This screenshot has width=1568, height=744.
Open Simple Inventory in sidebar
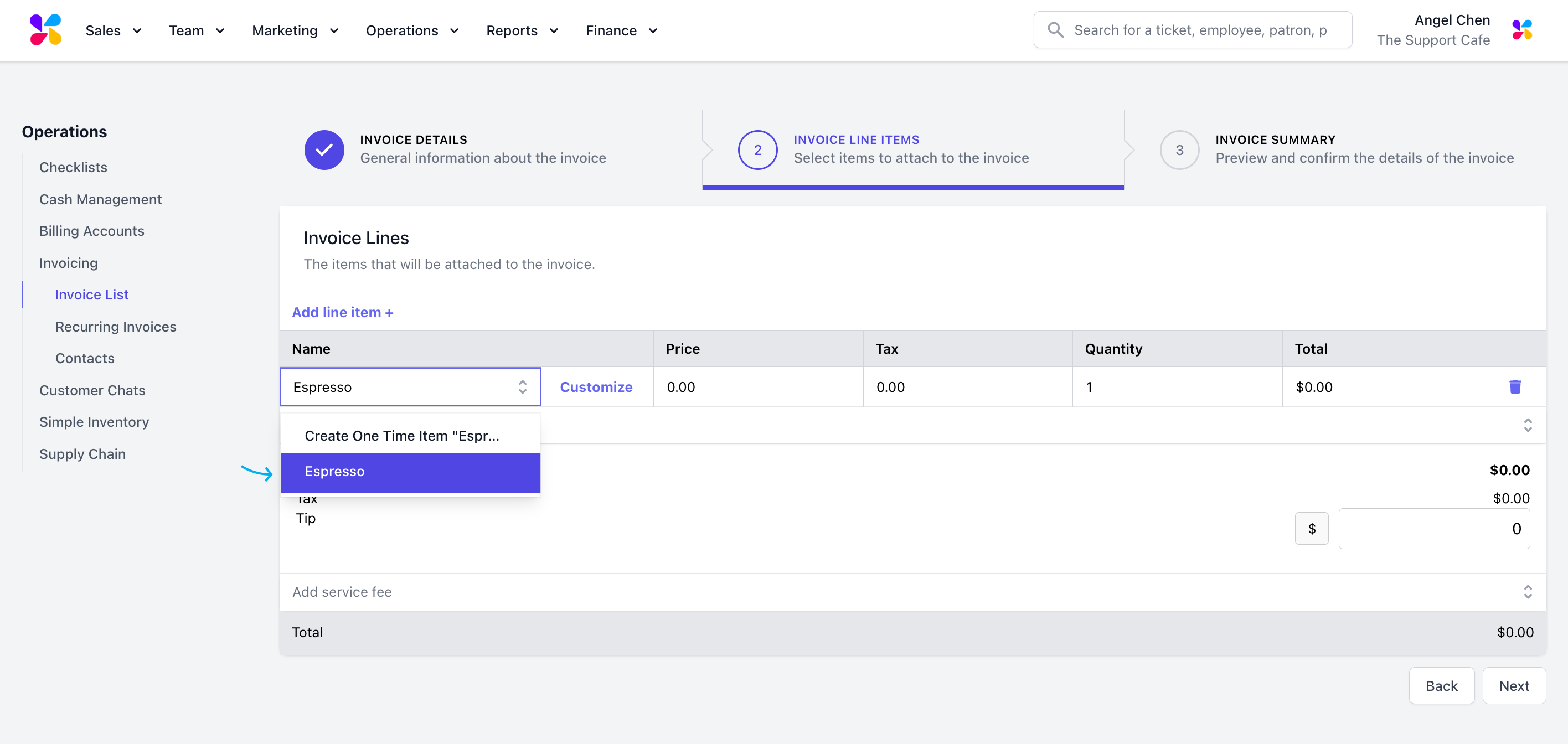point(94,422)
